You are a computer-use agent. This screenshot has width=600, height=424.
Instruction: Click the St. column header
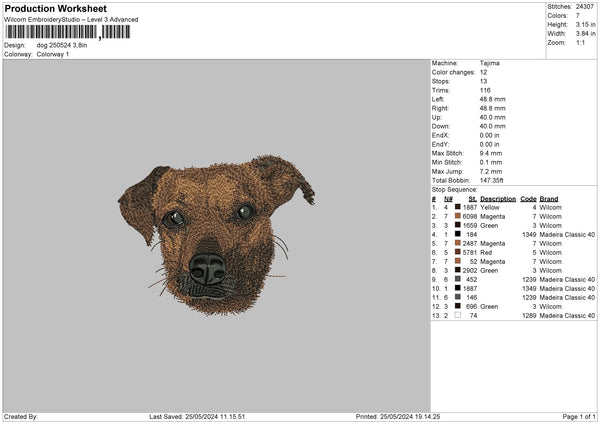(x=471, y=198)
